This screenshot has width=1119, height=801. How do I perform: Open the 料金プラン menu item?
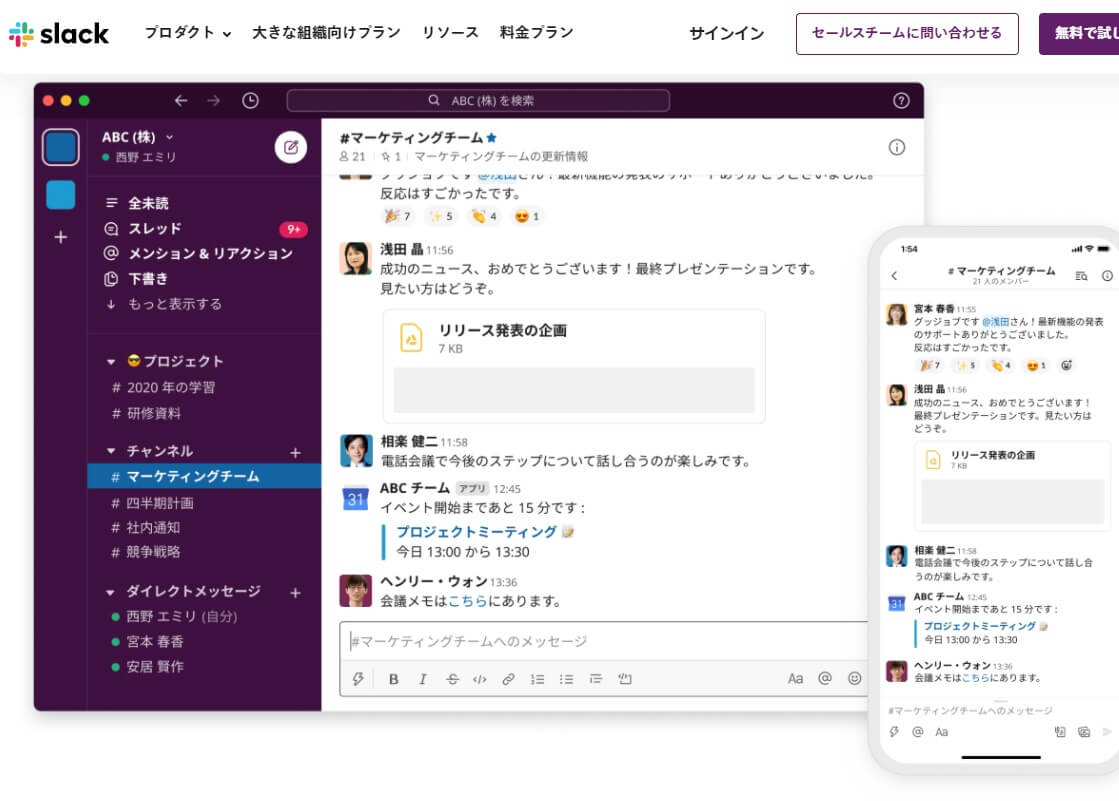(x=536, y=32)
